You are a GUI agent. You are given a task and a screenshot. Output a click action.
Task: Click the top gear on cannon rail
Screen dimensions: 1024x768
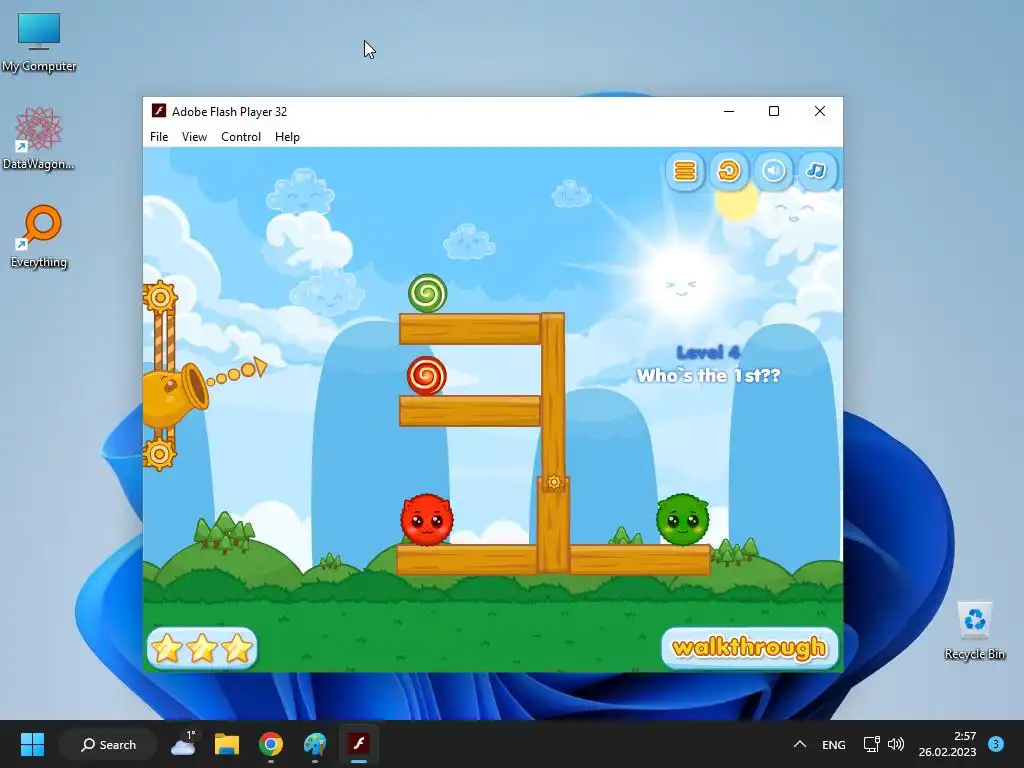(160, 297)
